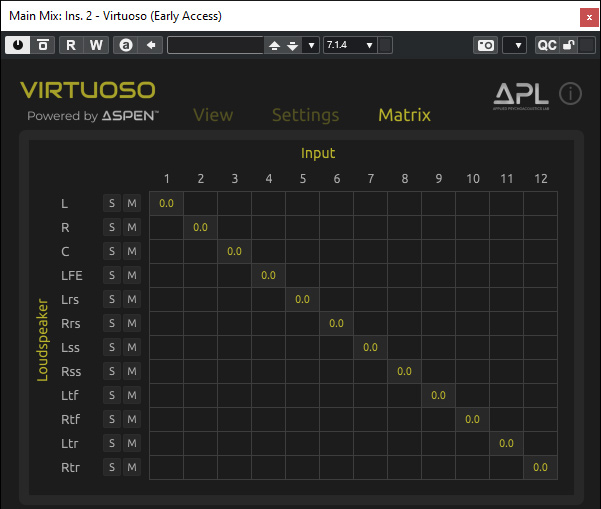Click the A/B settings compare icon

coord(125,45)
